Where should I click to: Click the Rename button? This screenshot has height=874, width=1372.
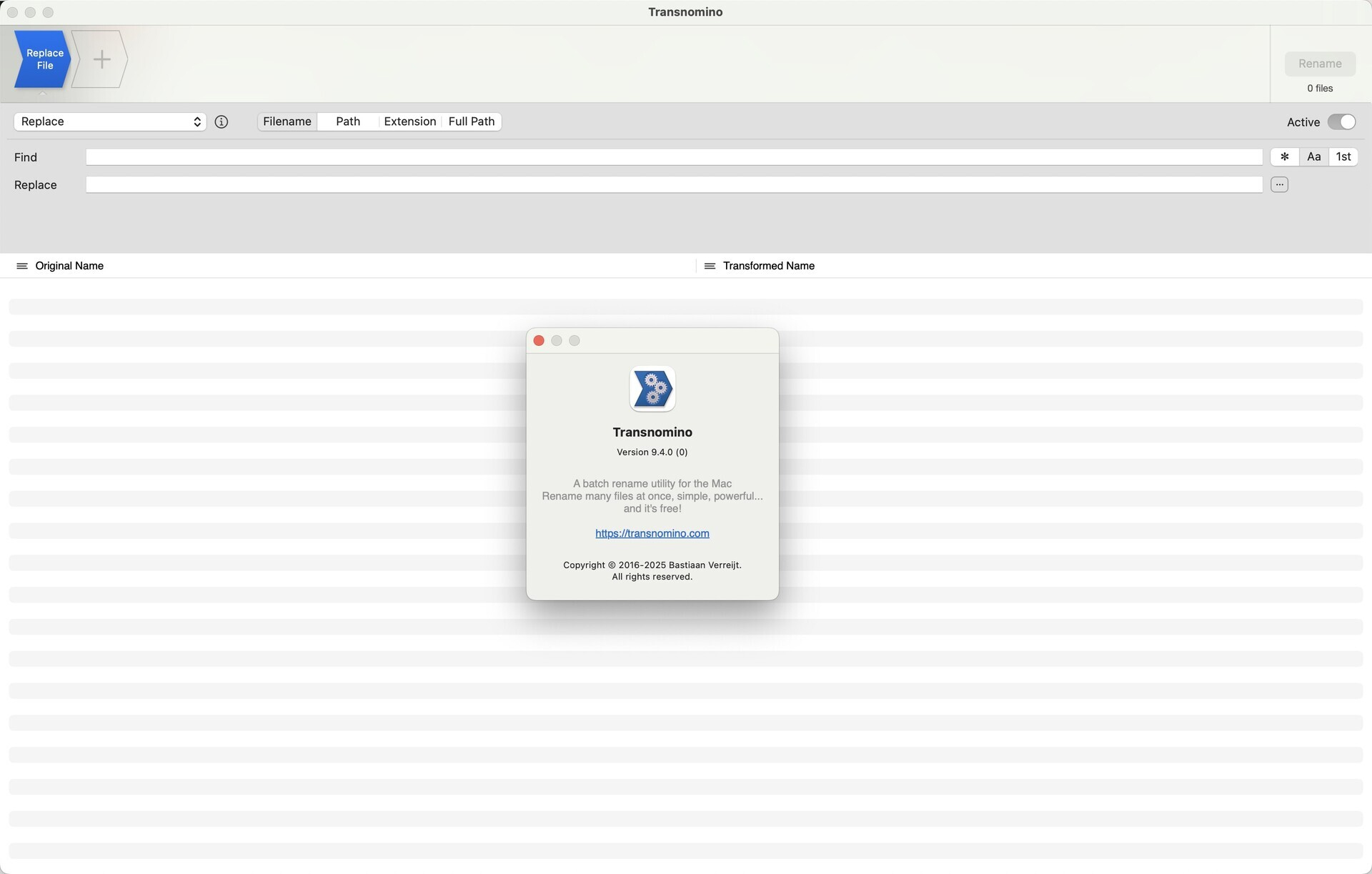(x=1319, y=64)
